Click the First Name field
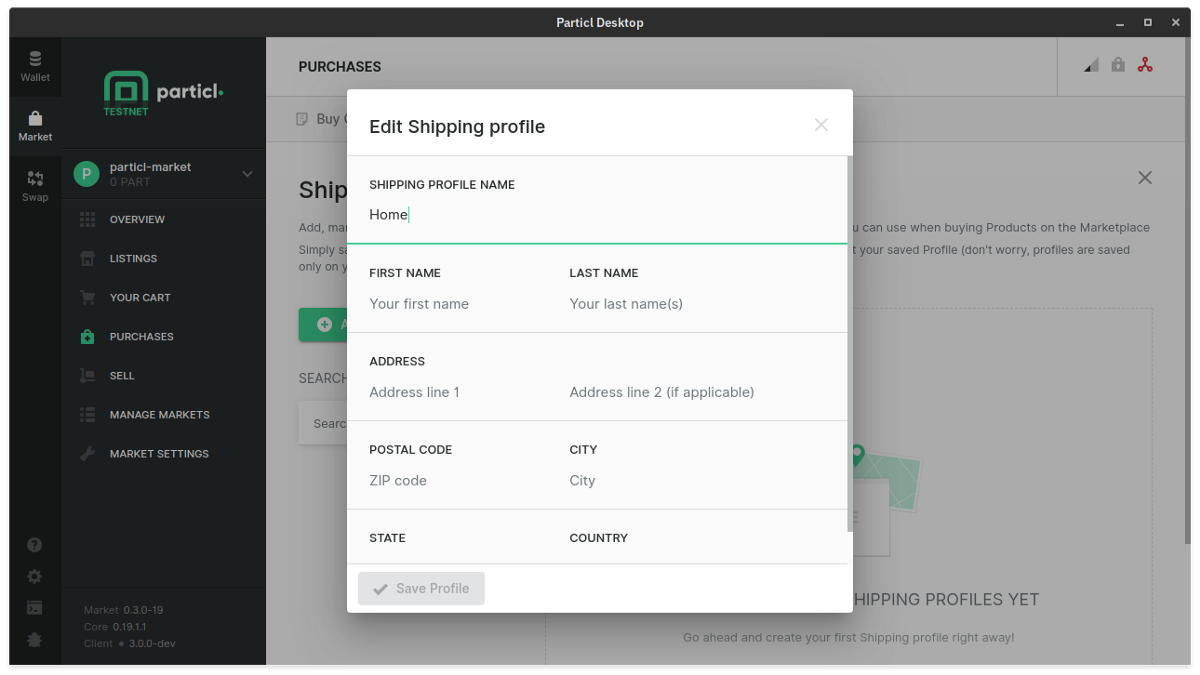The width and height of the screenshot is (1200, 675). click(458, 304)
